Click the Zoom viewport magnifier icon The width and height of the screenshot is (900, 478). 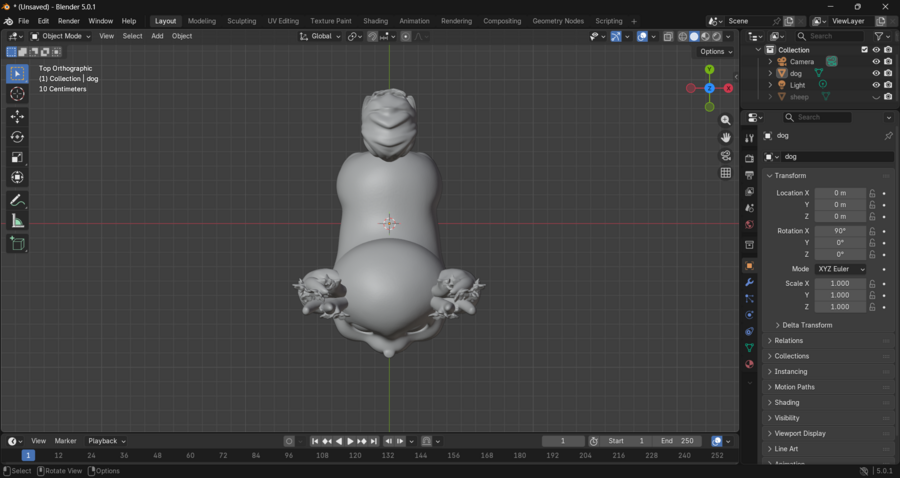tap(726, 120)
